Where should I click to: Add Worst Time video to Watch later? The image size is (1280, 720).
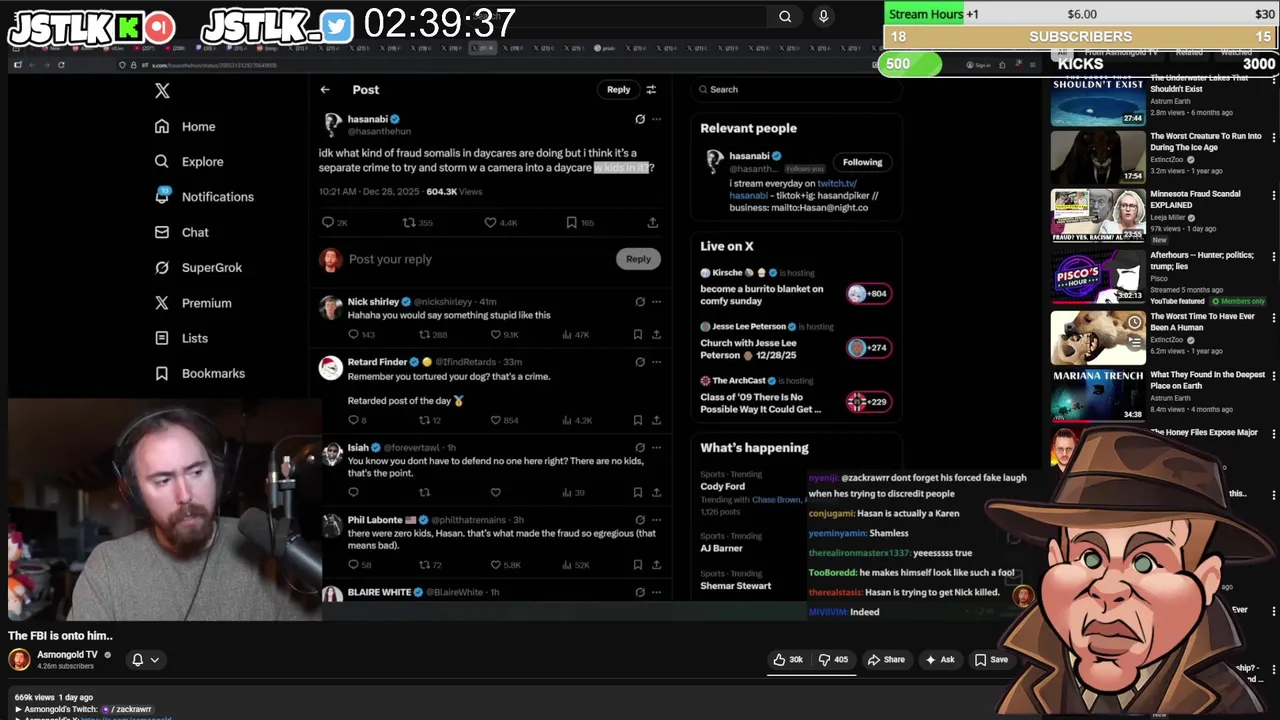click(x=1134, y=323)
